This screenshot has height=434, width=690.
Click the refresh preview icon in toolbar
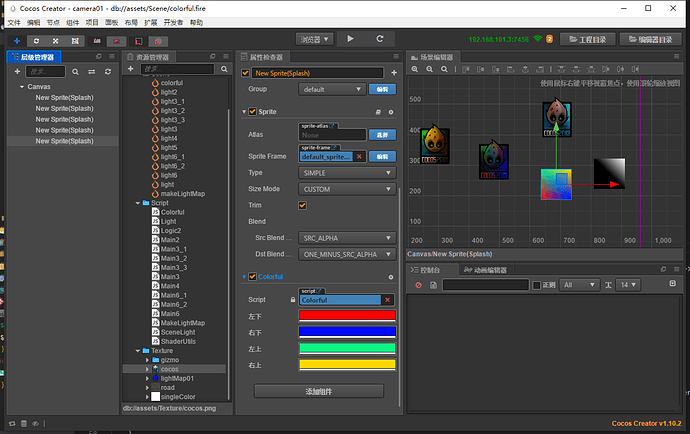[x=382, y=38]
